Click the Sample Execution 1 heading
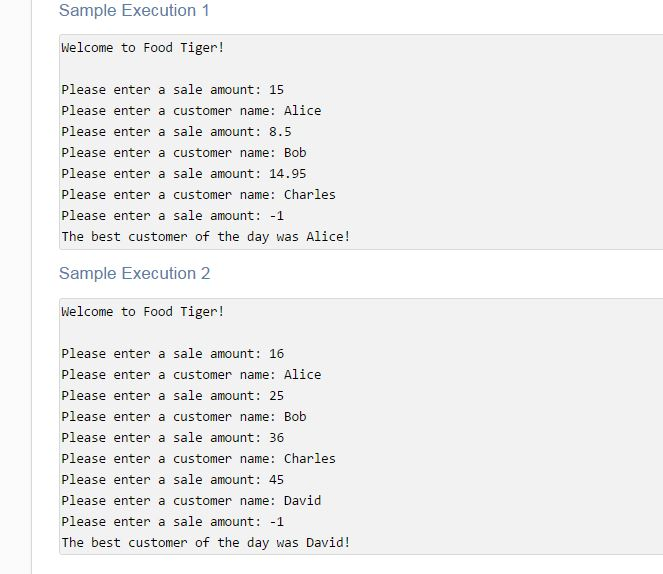 click(134, 11)
